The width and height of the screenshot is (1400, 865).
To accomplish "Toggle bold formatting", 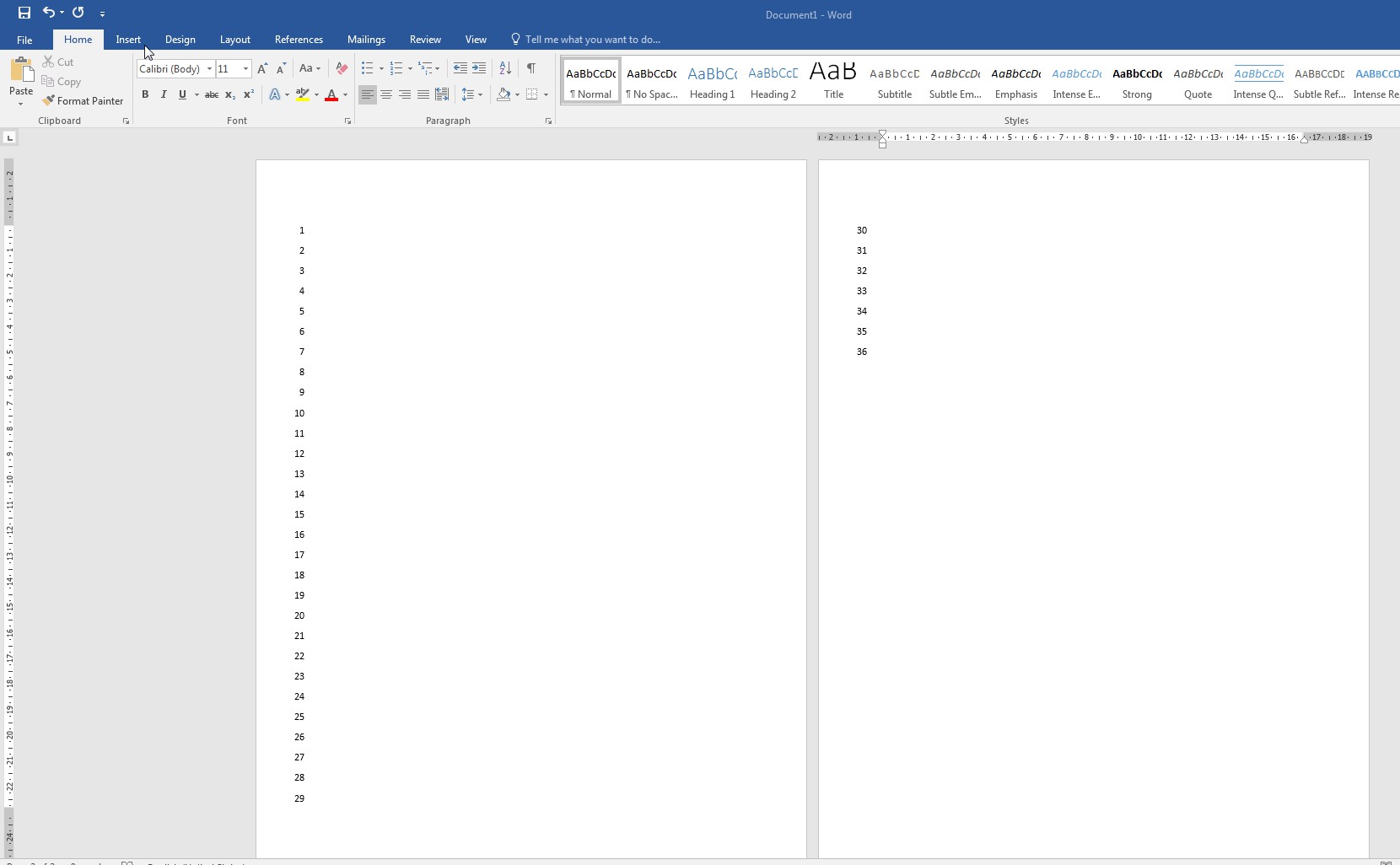I will click(x=145, y=94).
